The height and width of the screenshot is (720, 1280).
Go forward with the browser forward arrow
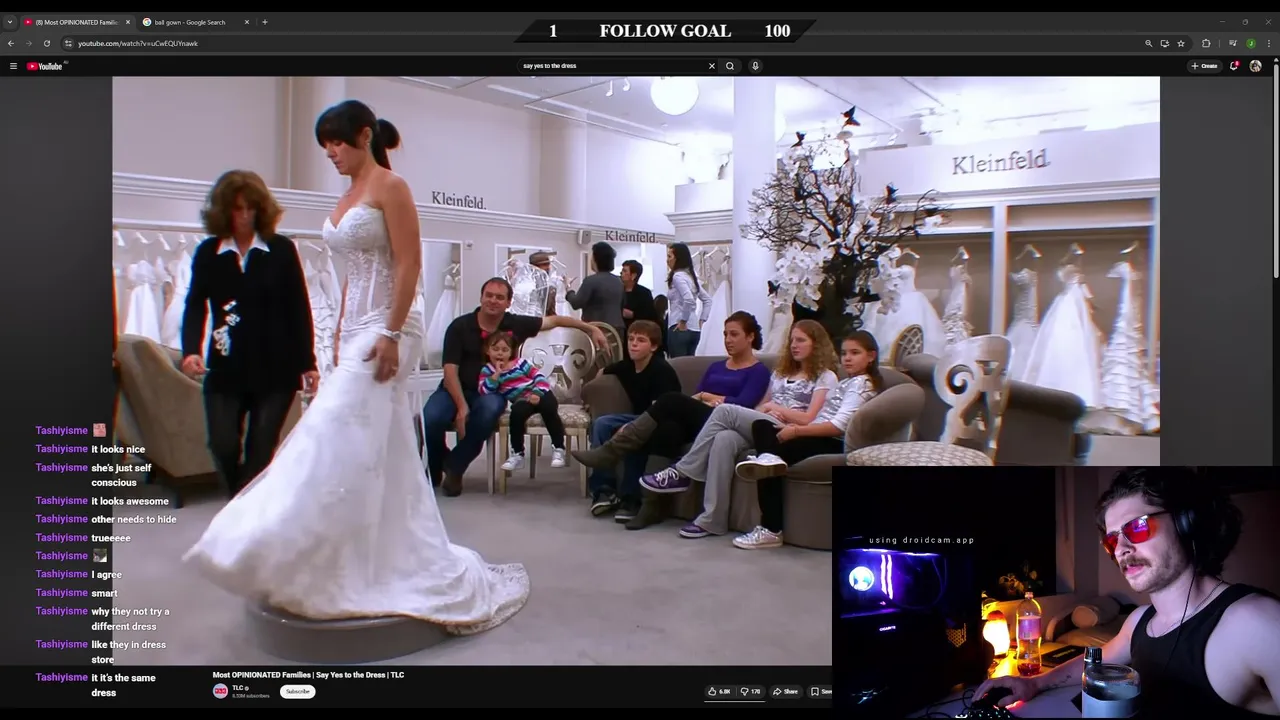[x=29, y=43]
